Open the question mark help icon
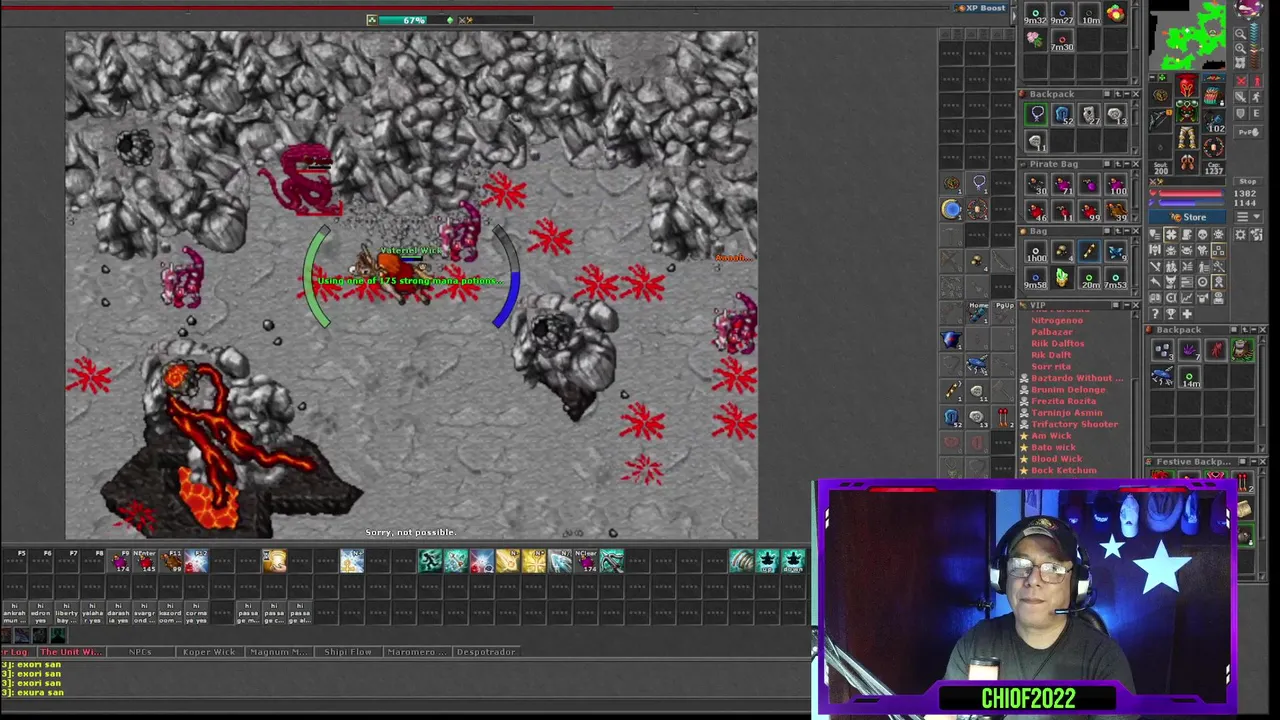The height and width of the screenshot is (720, 1280). point(1156,314)
